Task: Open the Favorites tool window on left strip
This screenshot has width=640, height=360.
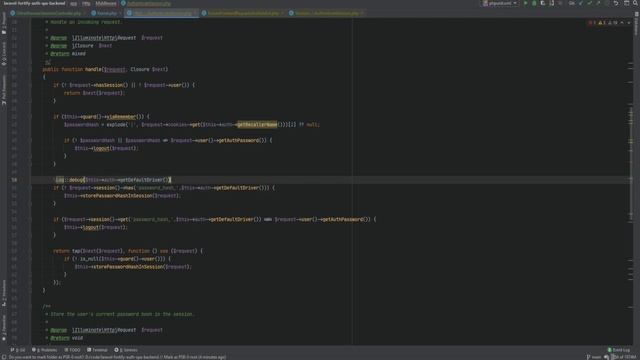Action: pyautogui.click(x=4, y=329)
